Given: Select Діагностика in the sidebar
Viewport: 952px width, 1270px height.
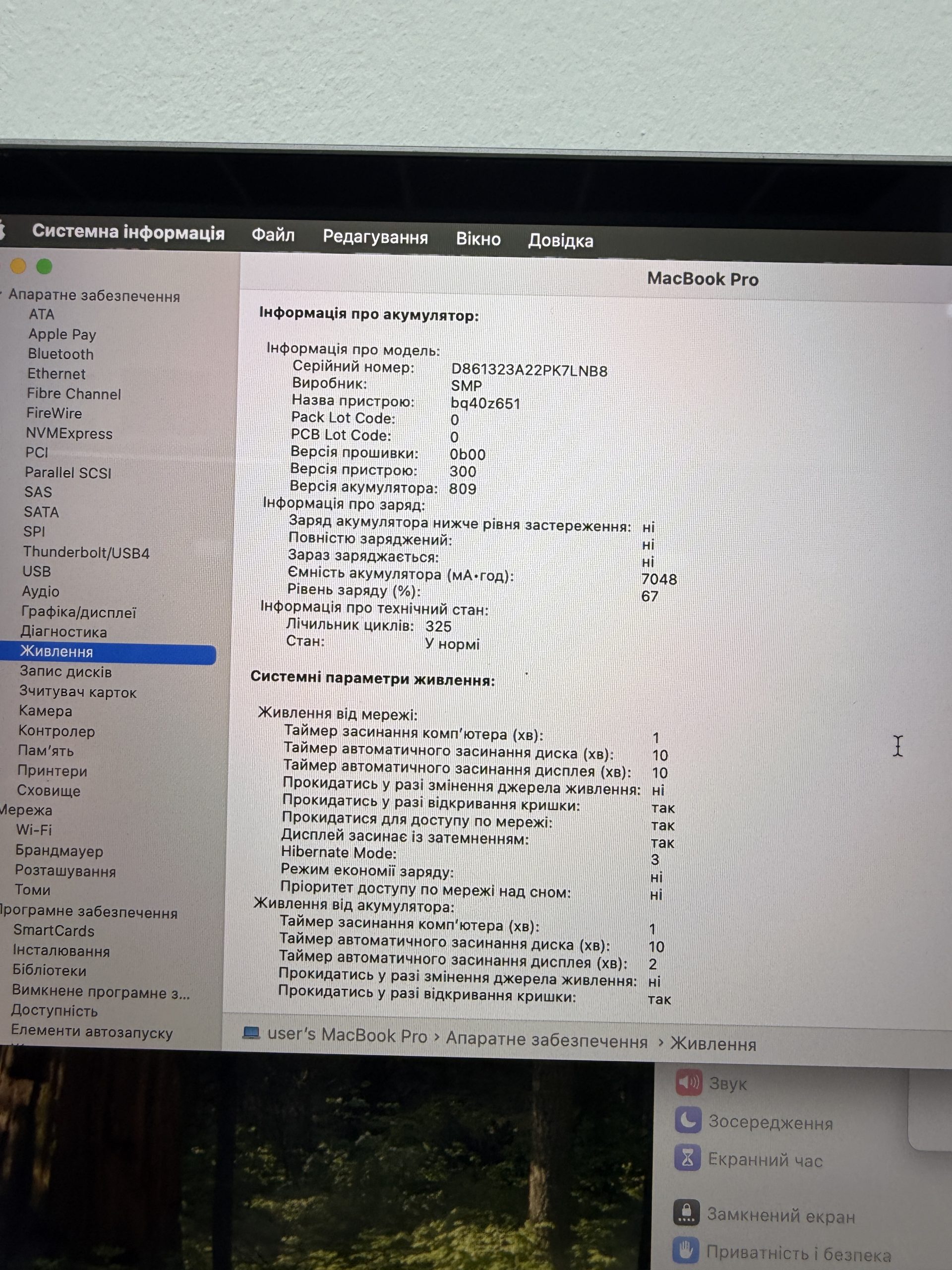Looking at the screenshot, I should [x=63, y=632].
